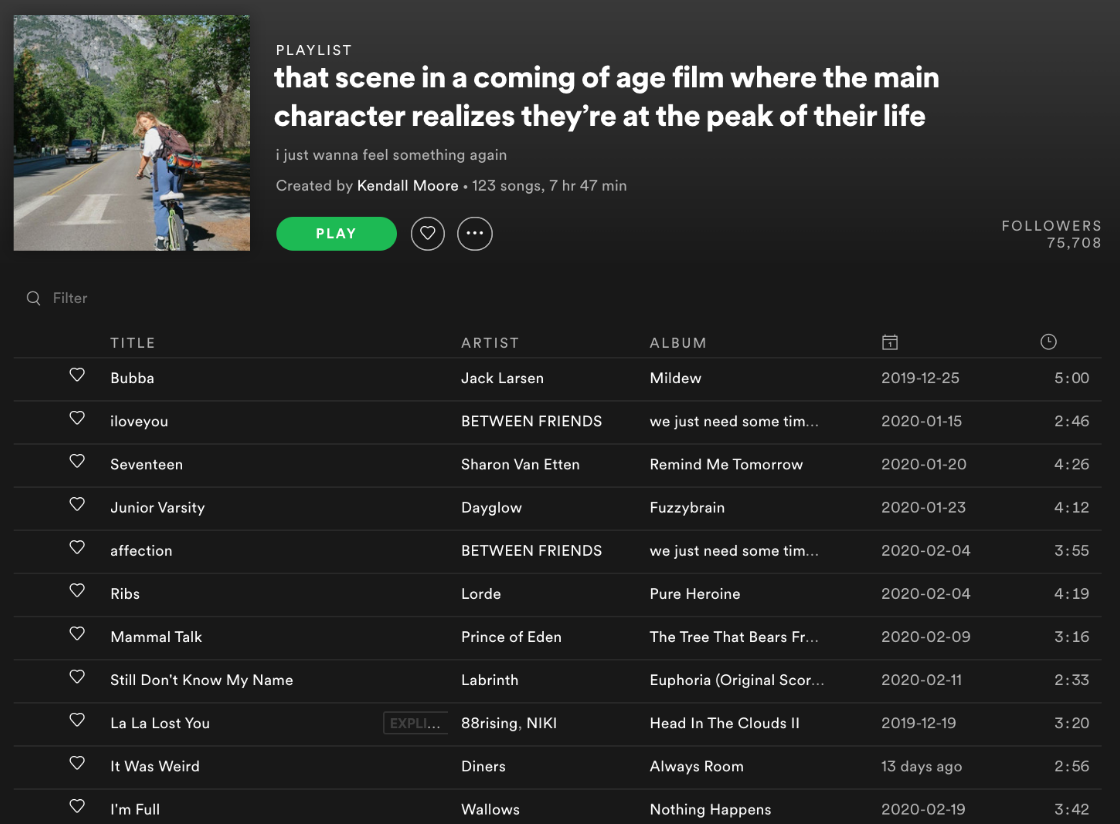This screenshot has width=1120, height=824.
Task: Click duration 5:00 on Bubba row
Action: tap(1071, 378)
